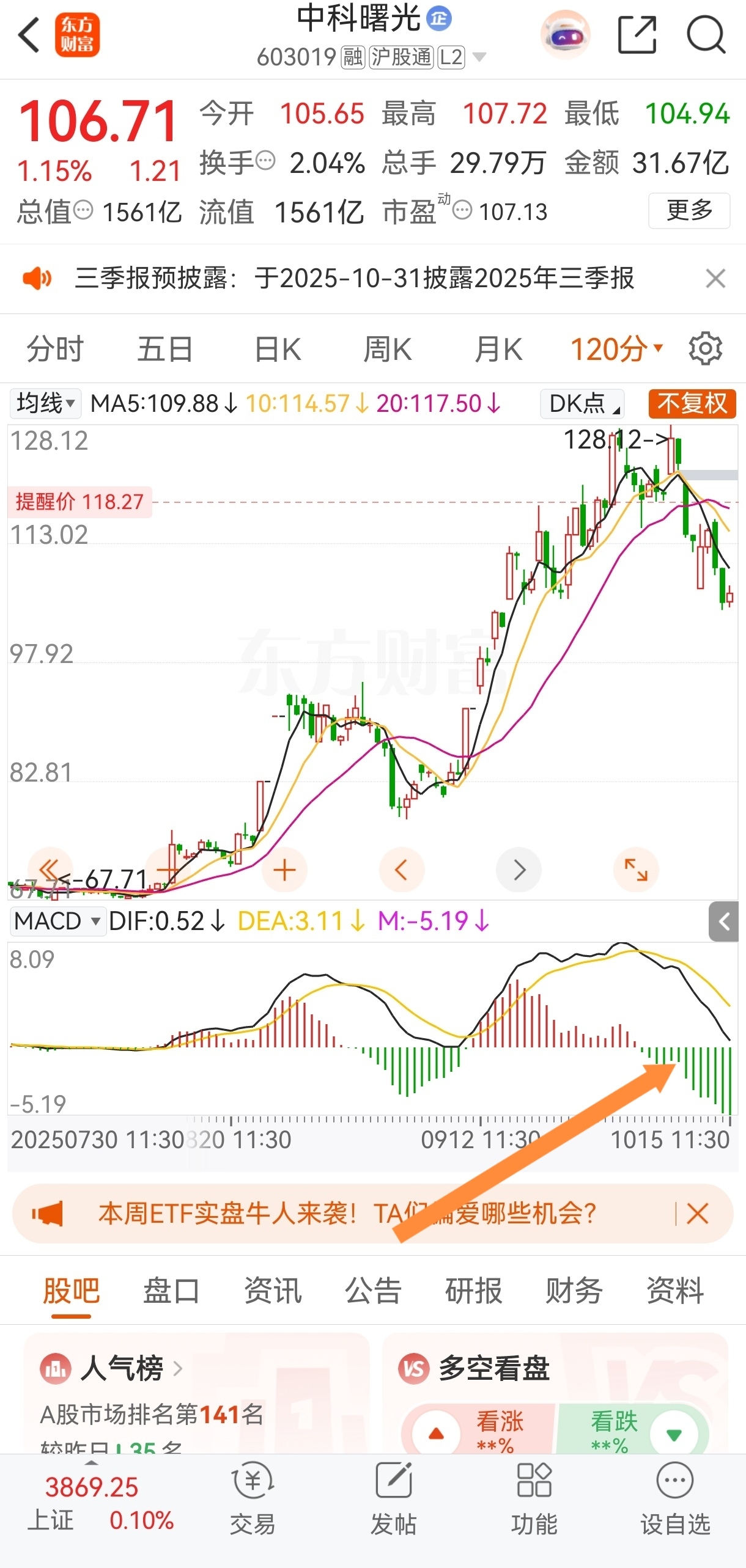Image resolution: width=746 pixels, height=1568 pixels.
Task: Move chart left one step
Action: pos(402,870)
